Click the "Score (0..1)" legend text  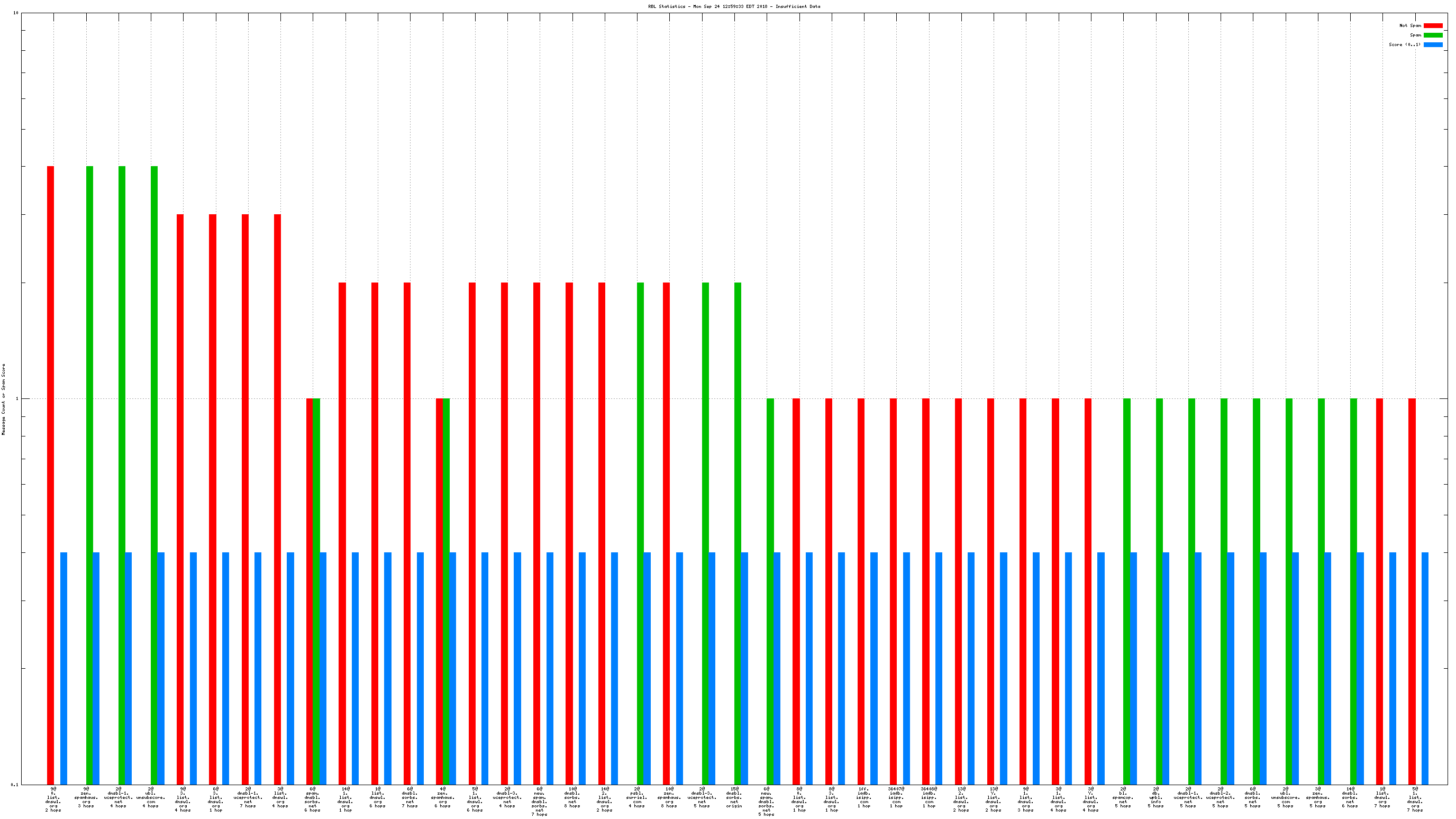(x=1405, y=44)
